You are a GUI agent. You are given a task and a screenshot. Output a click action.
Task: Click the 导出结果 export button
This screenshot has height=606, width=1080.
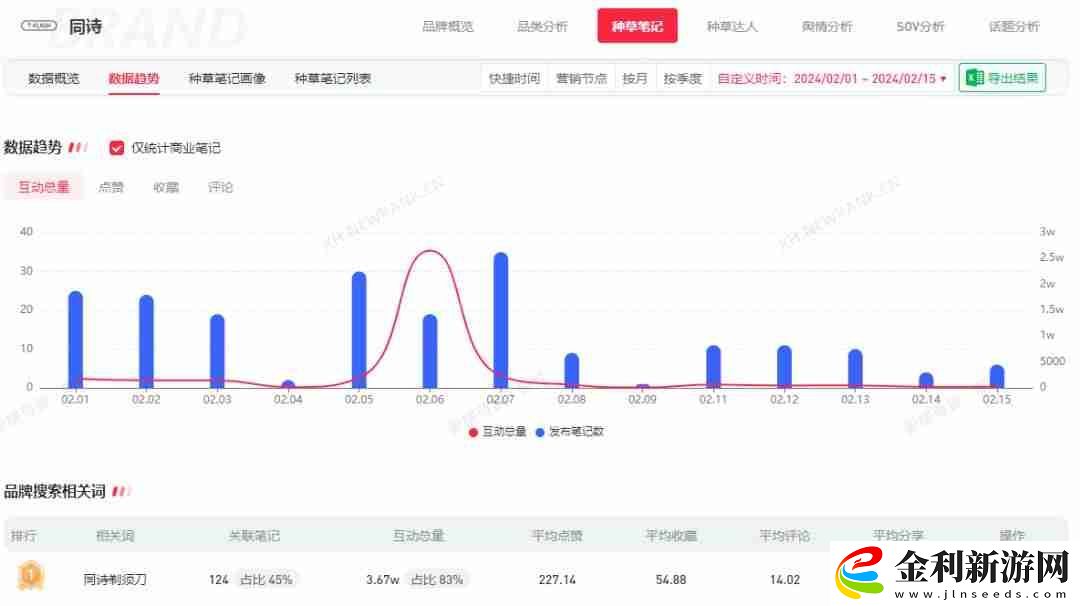1002,78
